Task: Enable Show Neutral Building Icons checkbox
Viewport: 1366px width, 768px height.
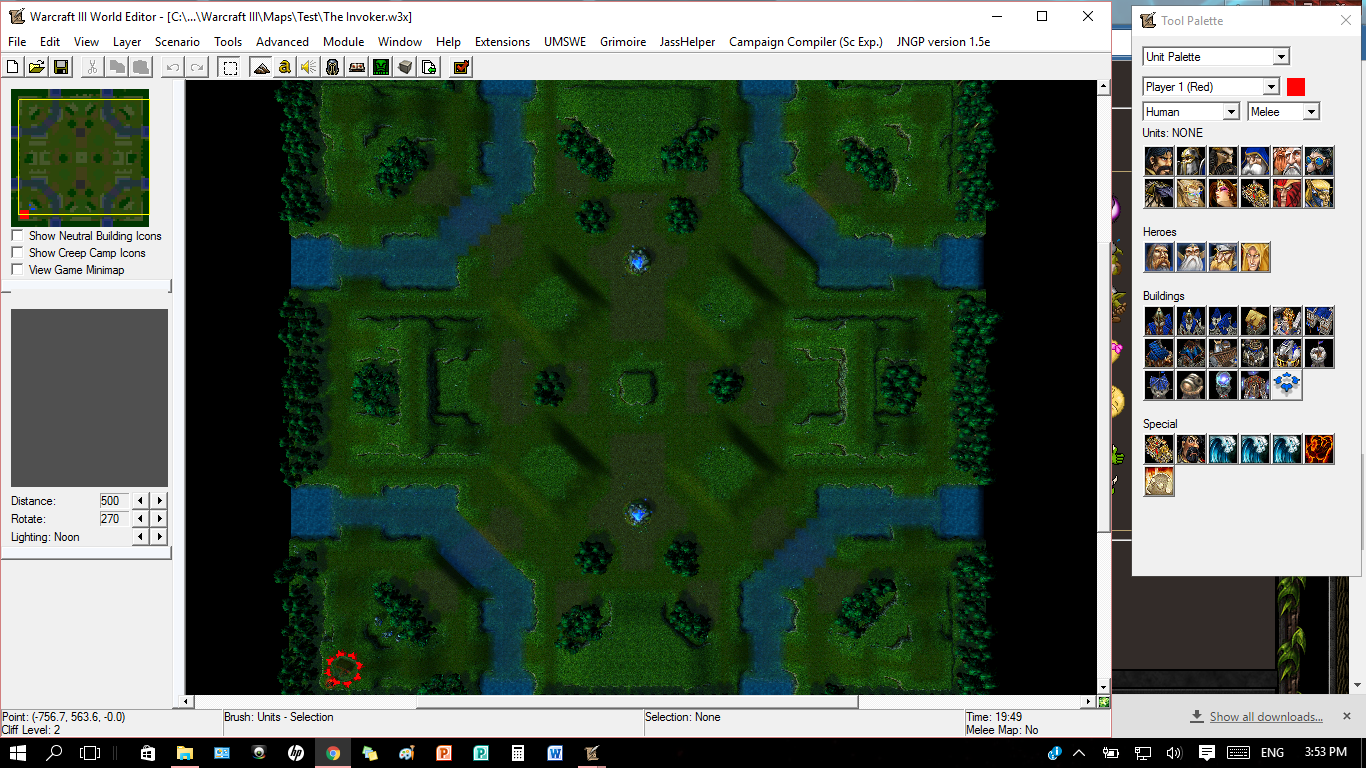Action: click(17, 236)
